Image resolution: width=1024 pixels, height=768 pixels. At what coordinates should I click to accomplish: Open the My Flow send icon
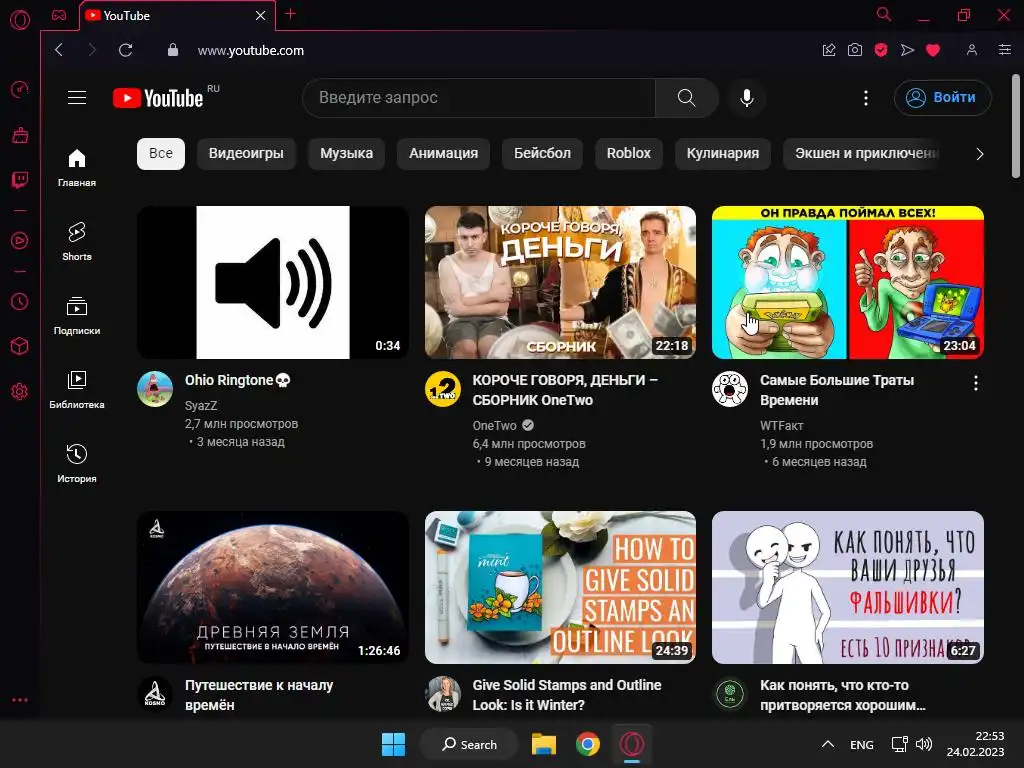point(907,50)
